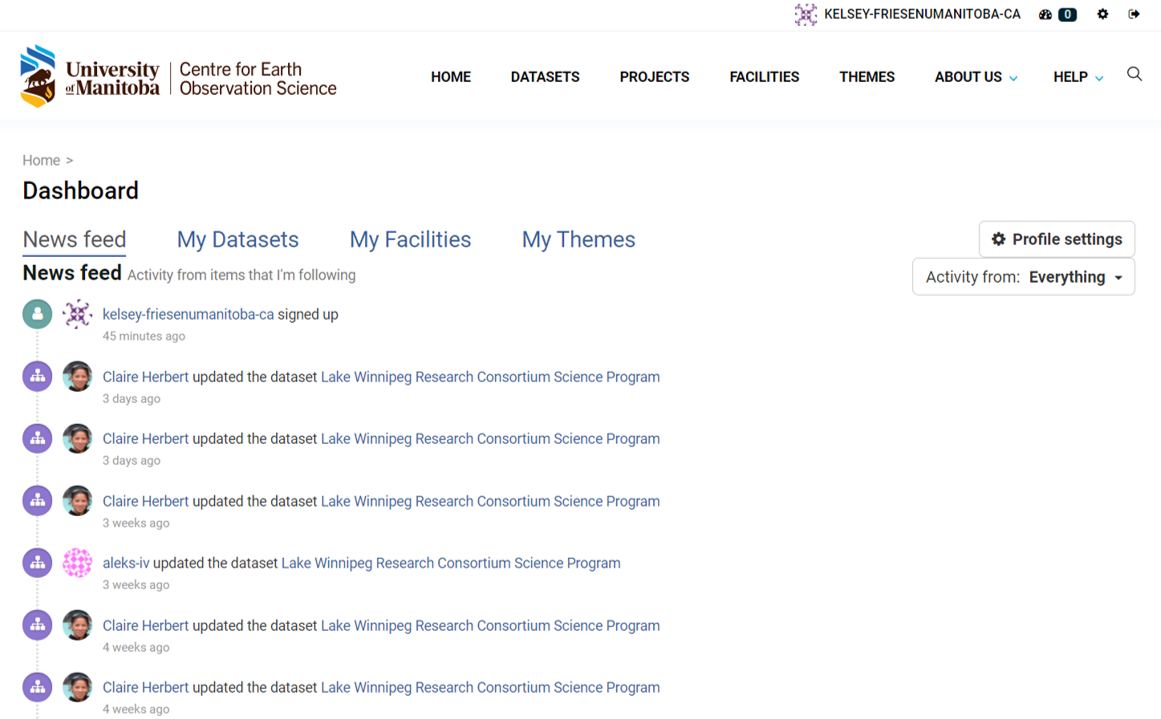The image size is (1161, 719).
Task: Expand the ABOUT US menu
Action: (x=975, y=77)
